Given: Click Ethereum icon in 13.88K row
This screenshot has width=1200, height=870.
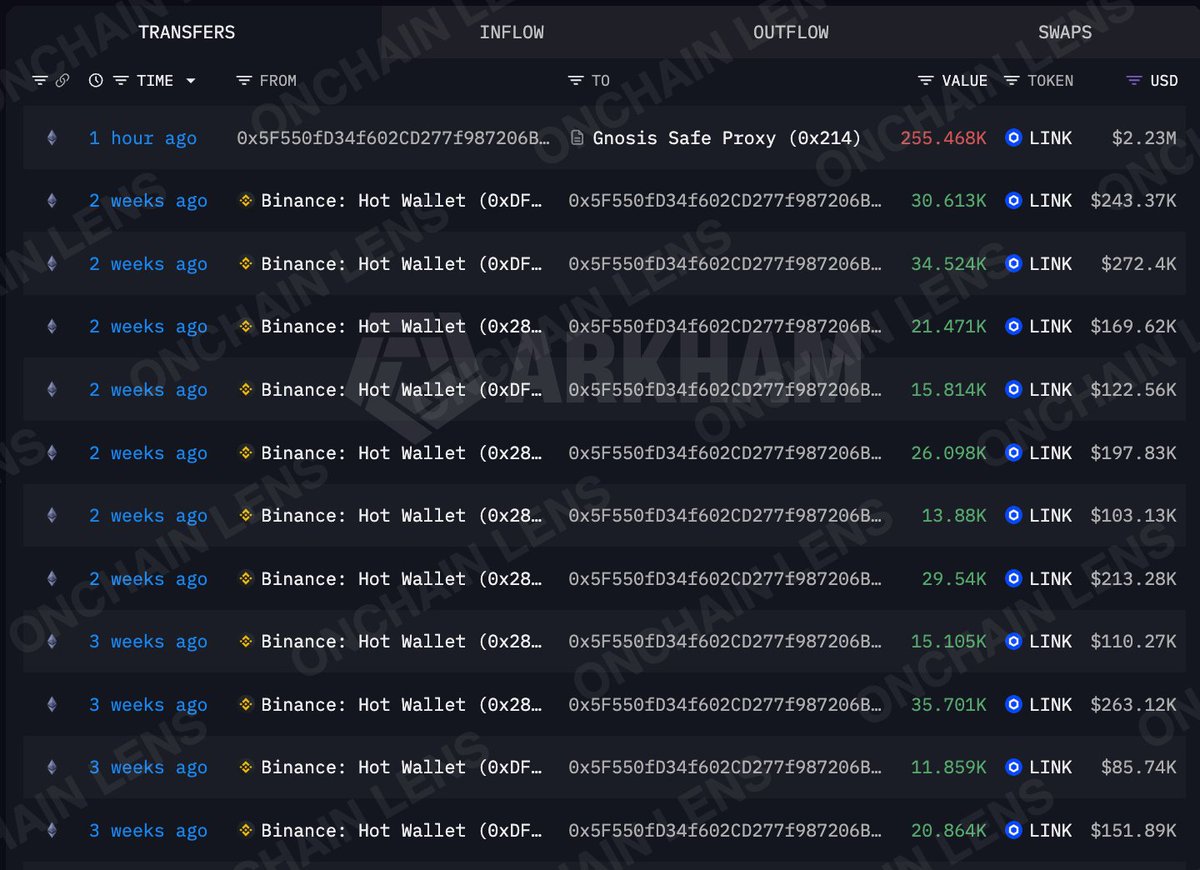Looking at the screenshot, I should 52,516.
